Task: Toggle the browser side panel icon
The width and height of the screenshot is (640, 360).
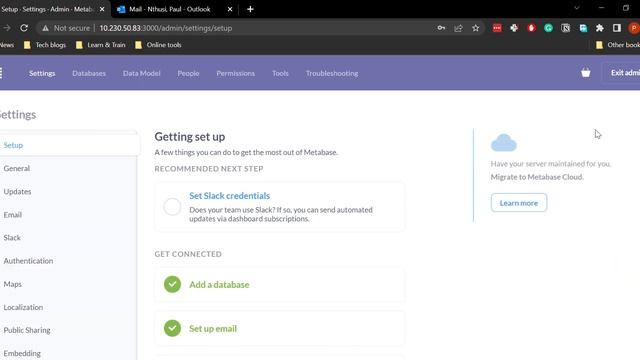Action: point(617,28)
